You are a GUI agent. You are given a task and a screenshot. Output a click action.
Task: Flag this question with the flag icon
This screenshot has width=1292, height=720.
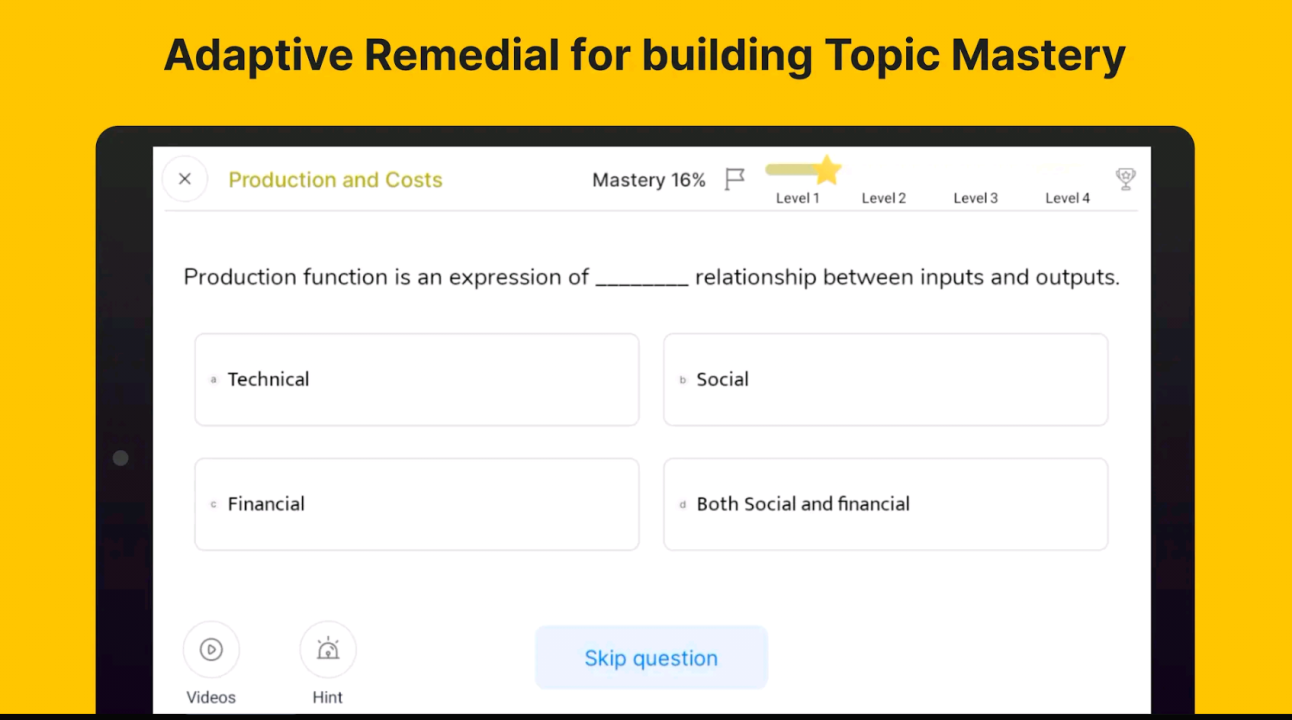tap(735, 180)
